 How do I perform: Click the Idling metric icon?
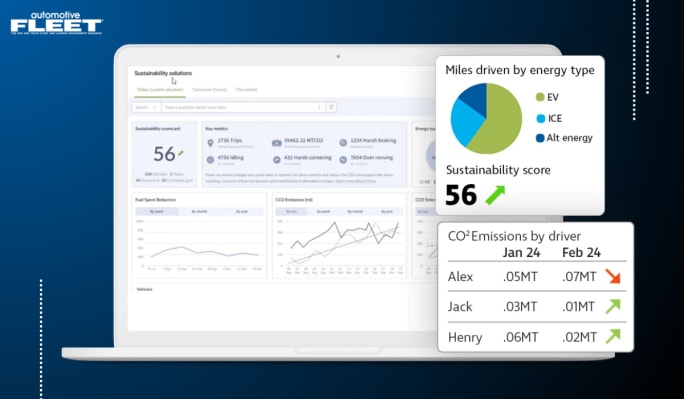pyautogui.click(x=210, y=160)
